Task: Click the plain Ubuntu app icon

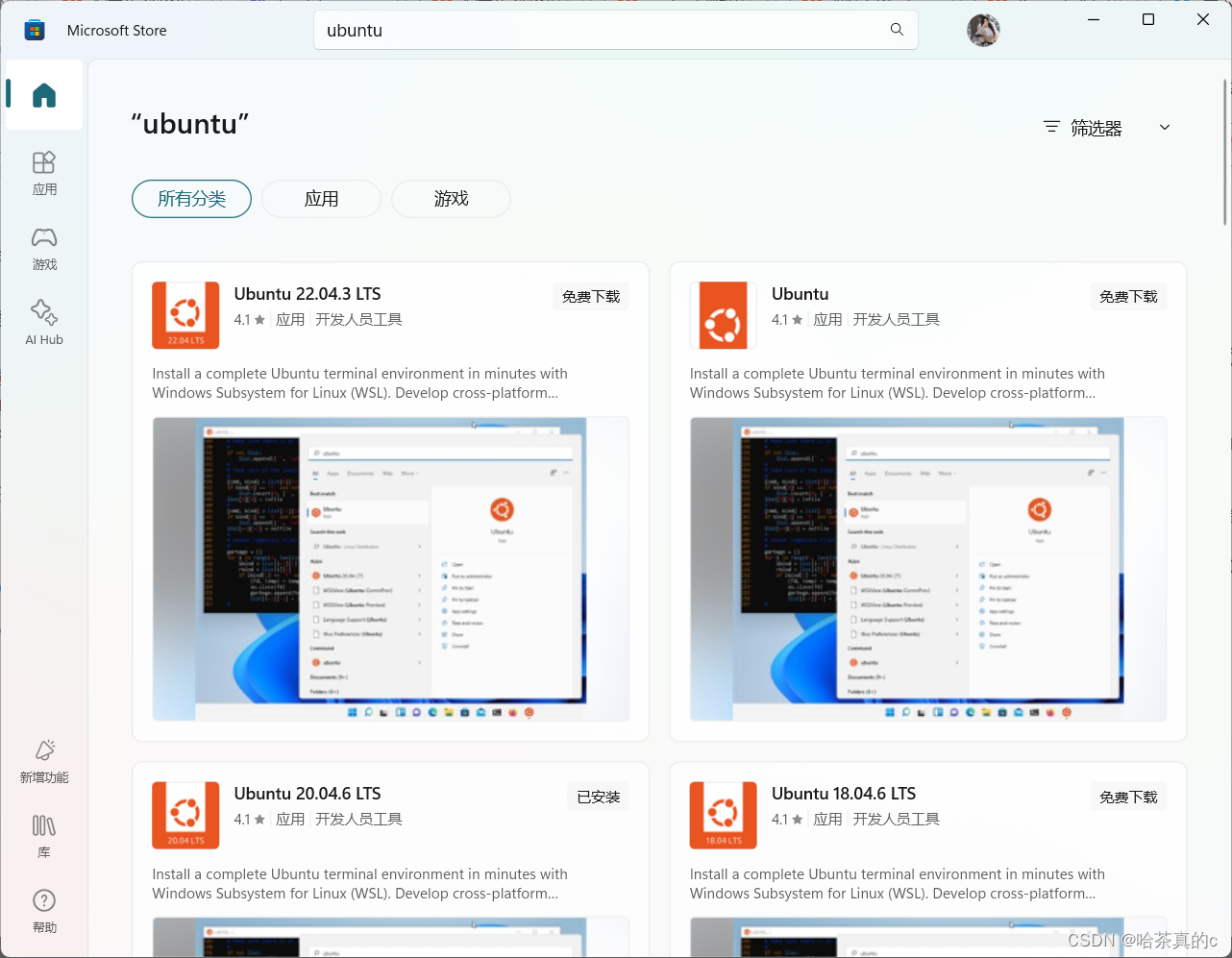Action: click(723, 315)
